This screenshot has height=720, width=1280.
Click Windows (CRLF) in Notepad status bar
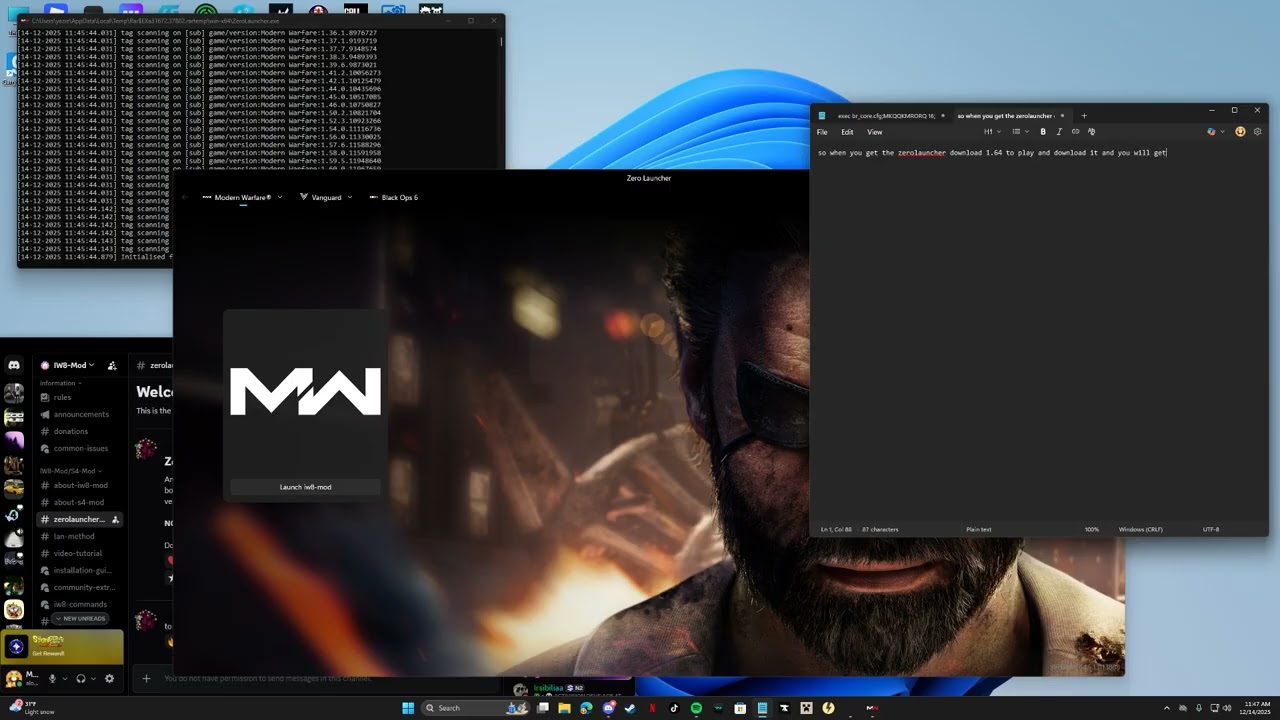click(1140, 529)
